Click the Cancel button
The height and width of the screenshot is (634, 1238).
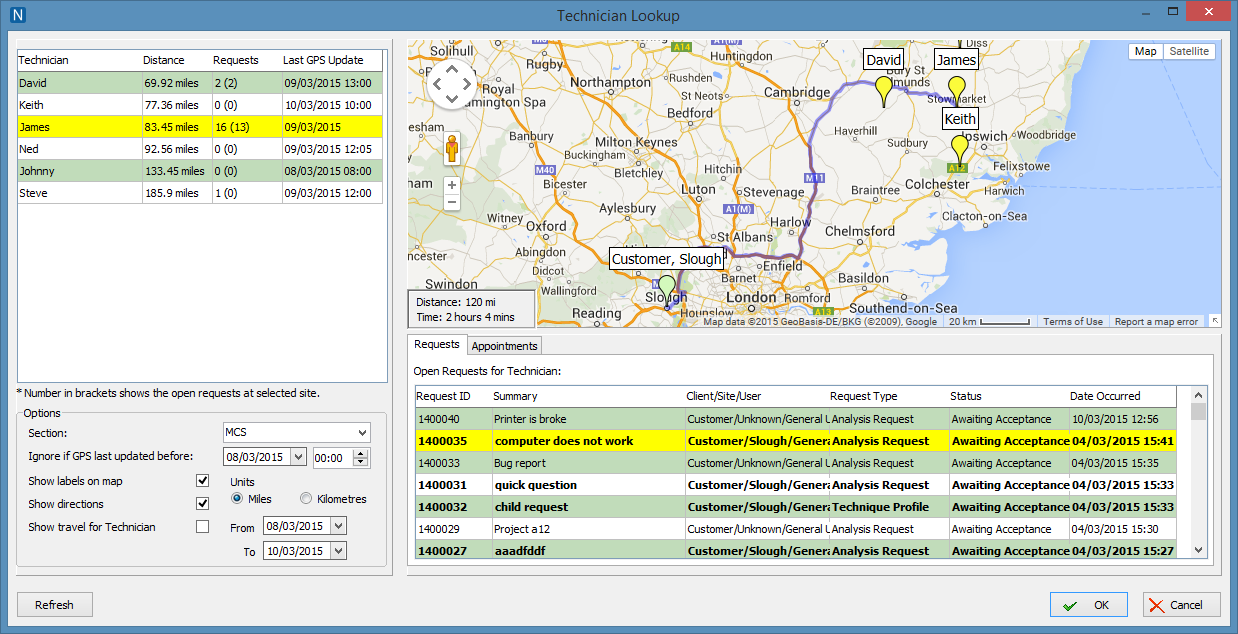1181,605
